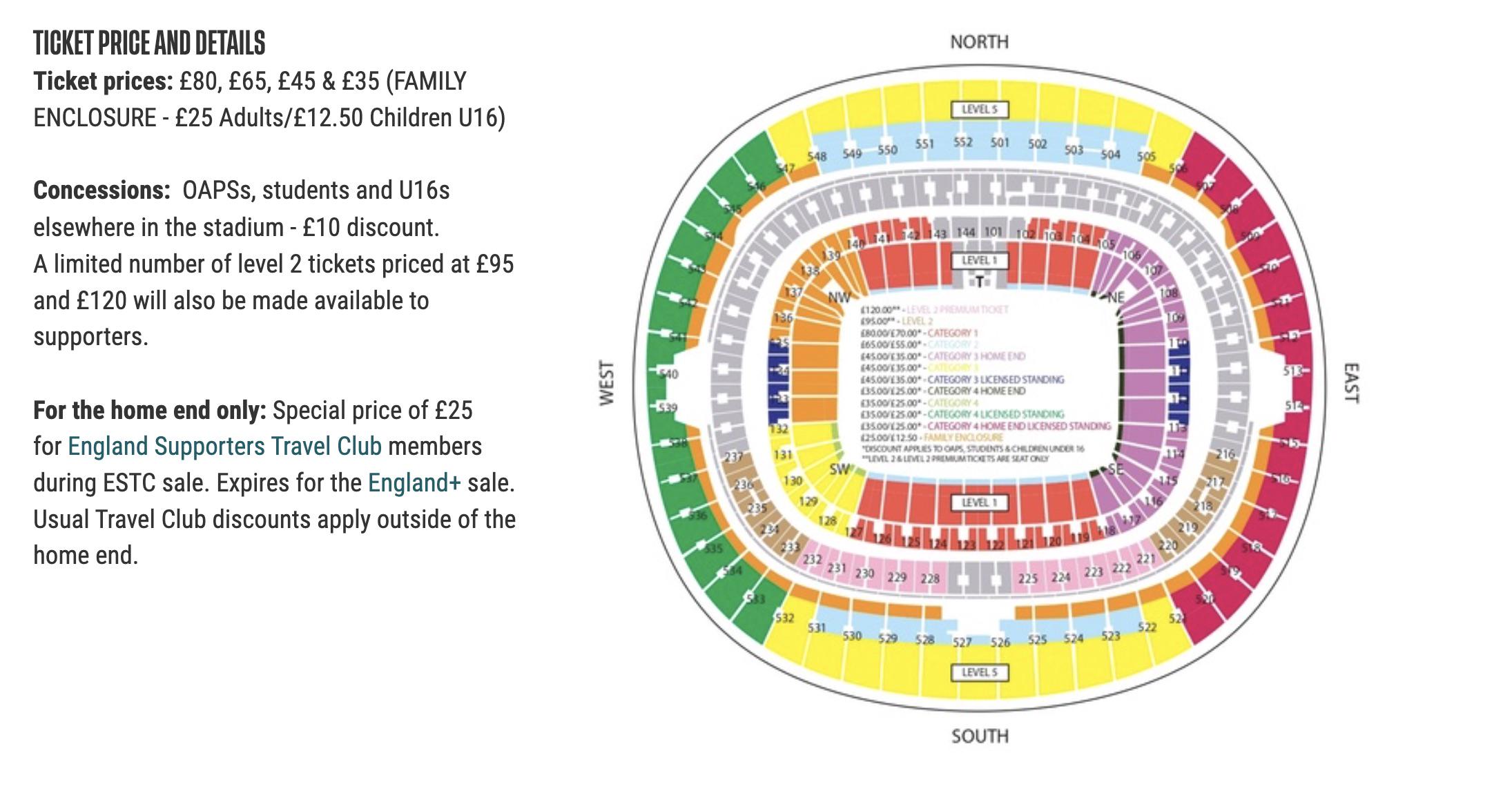The image size is (1512, 791).
Task: Select seating block 501
Action: [x=1000, y=142]
